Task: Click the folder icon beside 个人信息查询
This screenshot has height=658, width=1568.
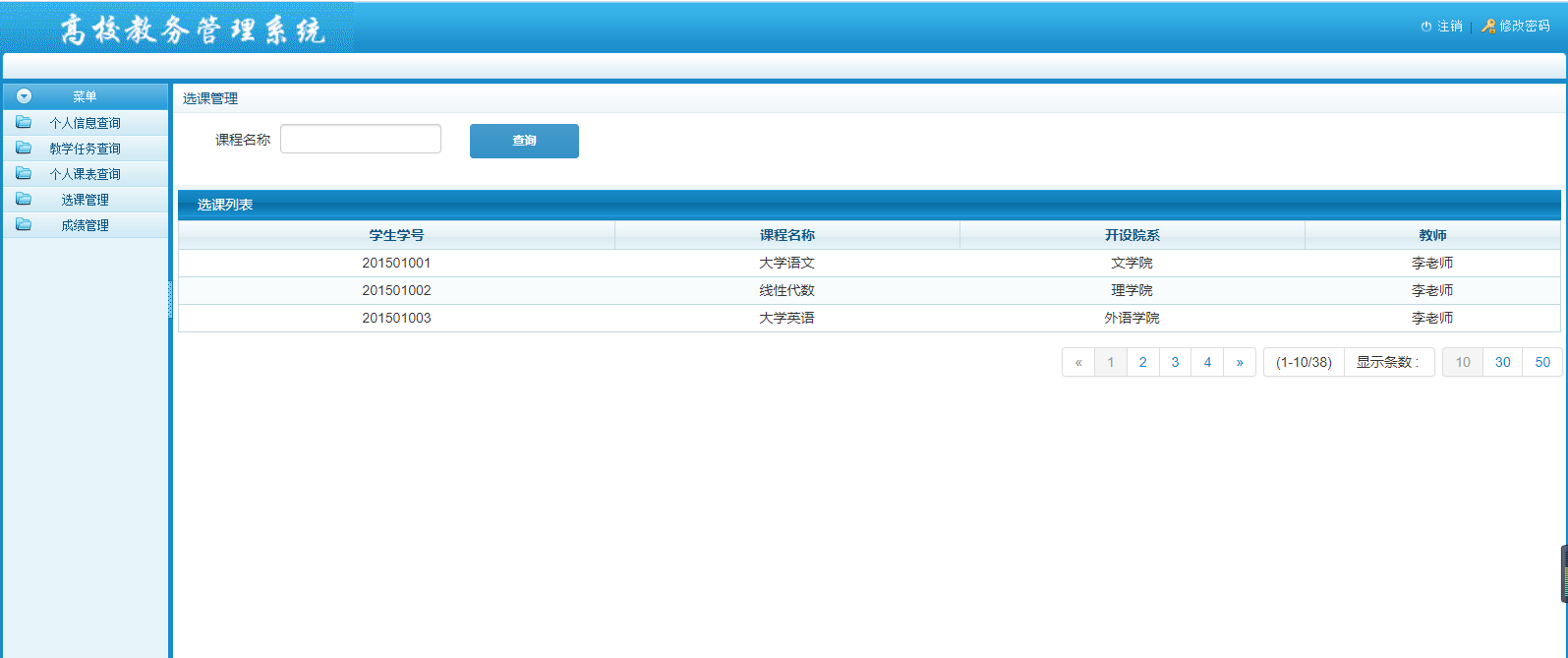Action: tap(24, 123)
